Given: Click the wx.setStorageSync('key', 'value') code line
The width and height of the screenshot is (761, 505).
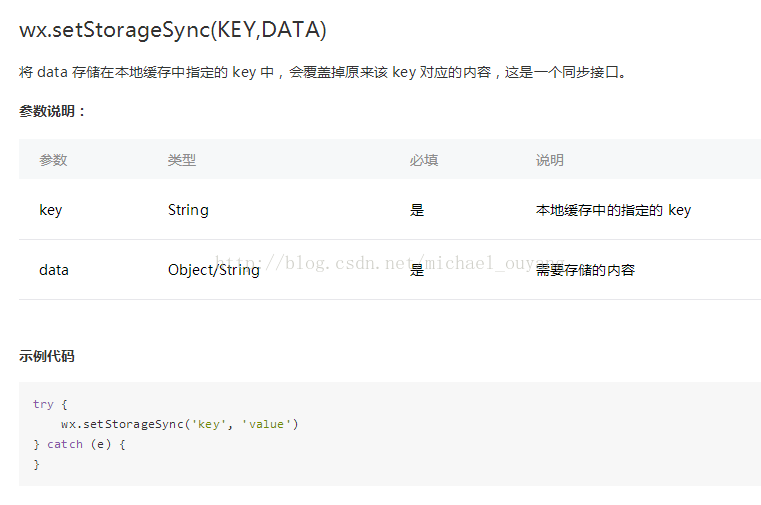Looking at the screenshot, I should [x=180, y=424].
